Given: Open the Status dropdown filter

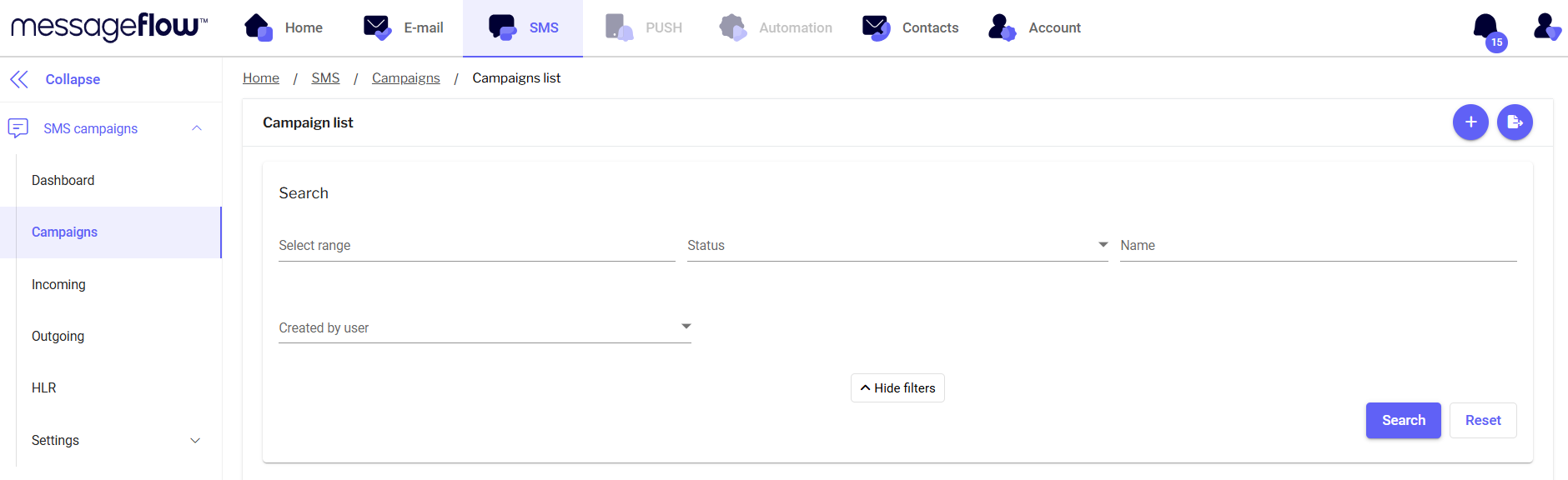Looking at the screenshot, I should (897, 246).
